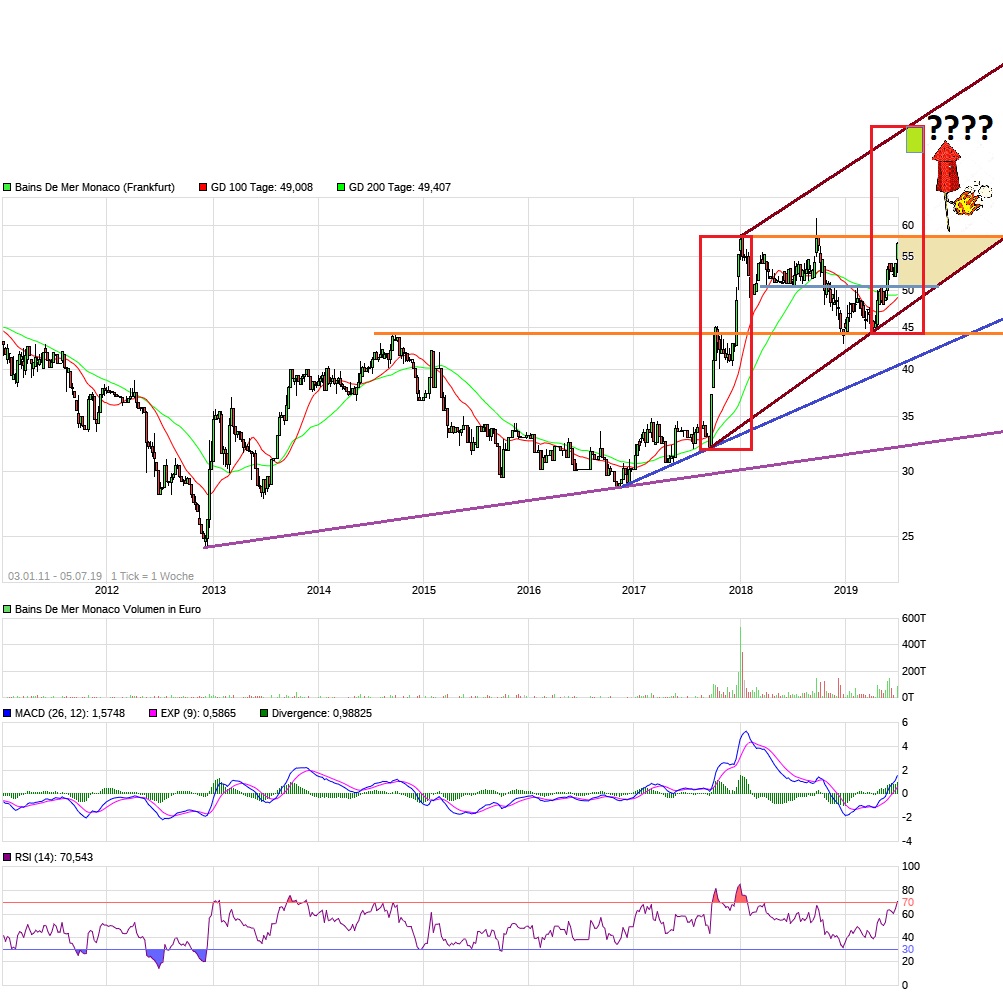Click purple RSI (14) legend swatch
The width and height of the screenshot is (1003, 995).
pos(7,857)
